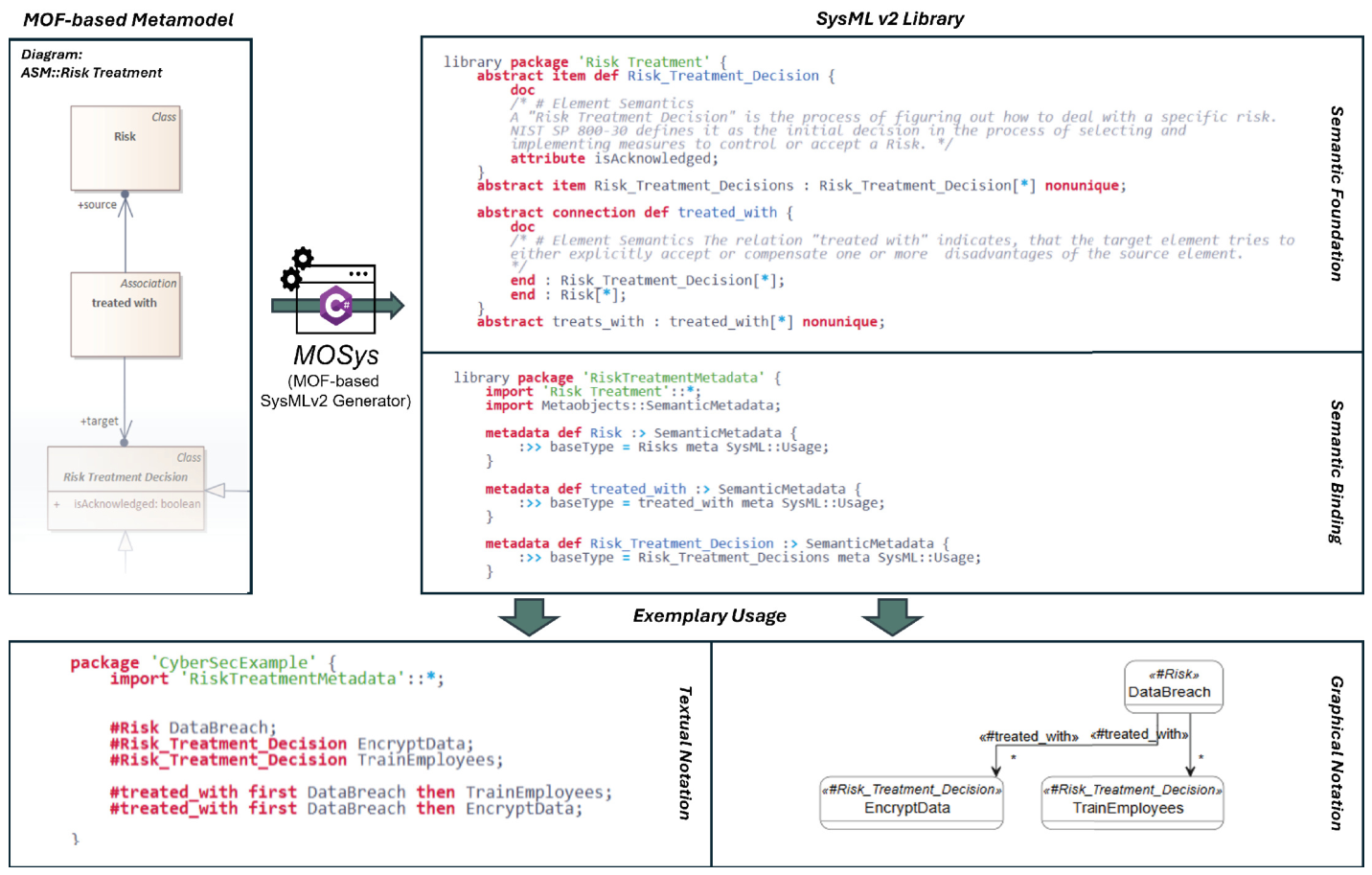Click 'ASM::Risk Treatment' diagram title
The width and height of the screenshot is (1372, 875).
[92, 73]
